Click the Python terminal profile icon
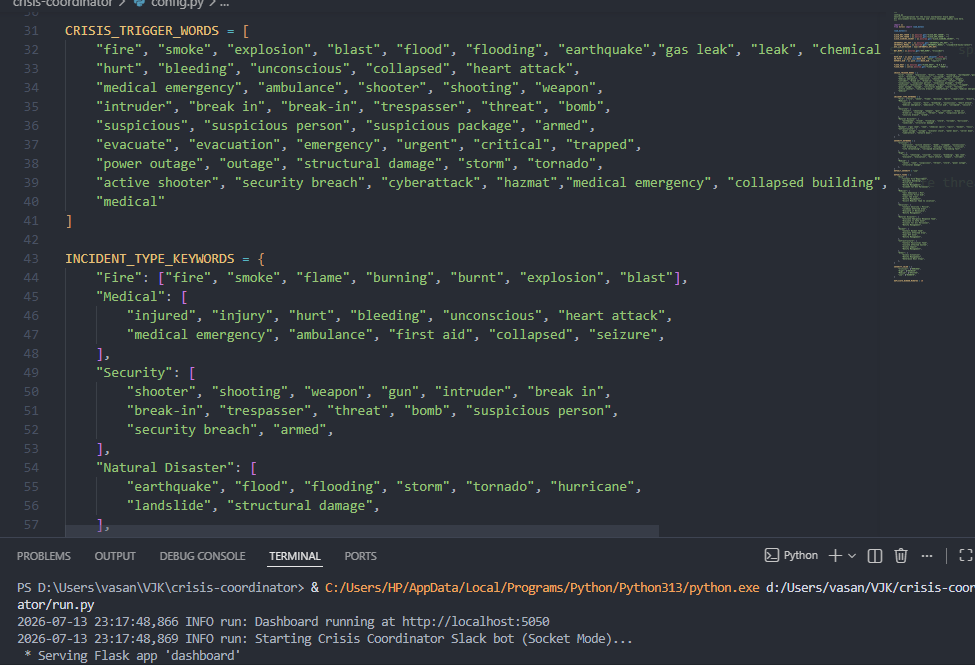Viewport: 975px width, 665px height. coord(771,556)
